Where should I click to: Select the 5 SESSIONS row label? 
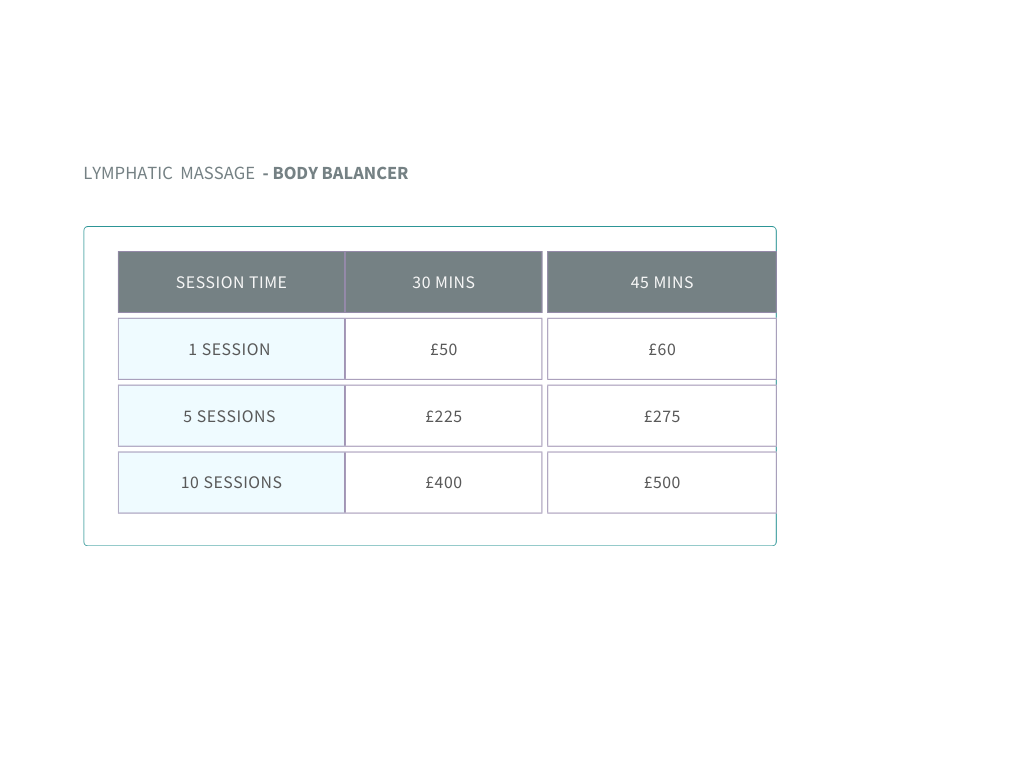[230, 416]
